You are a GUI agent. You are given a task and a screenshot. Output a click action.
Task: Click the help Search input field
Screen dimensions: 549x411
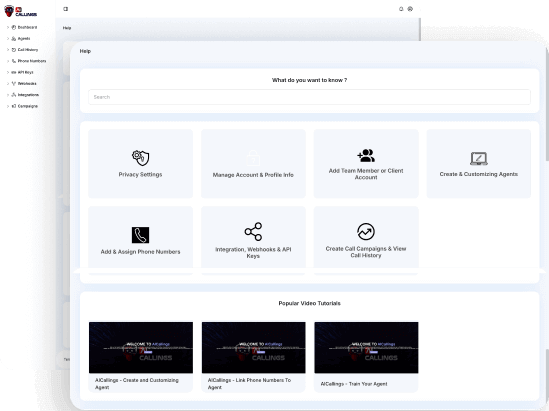(x=309, y=97)
